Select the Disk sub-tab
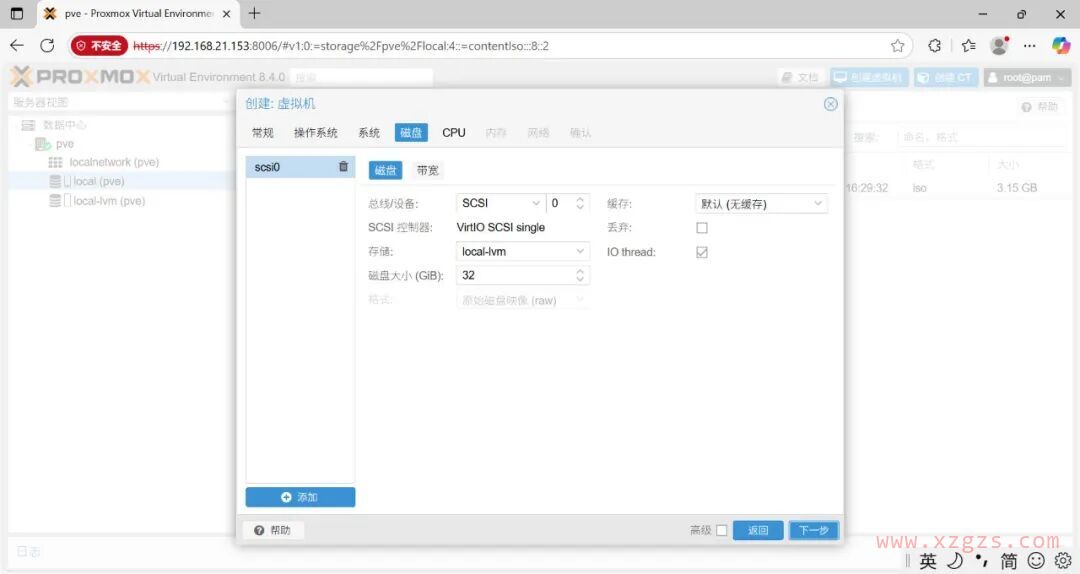This screenshot has height=574, width=1080. click(386, 170)
